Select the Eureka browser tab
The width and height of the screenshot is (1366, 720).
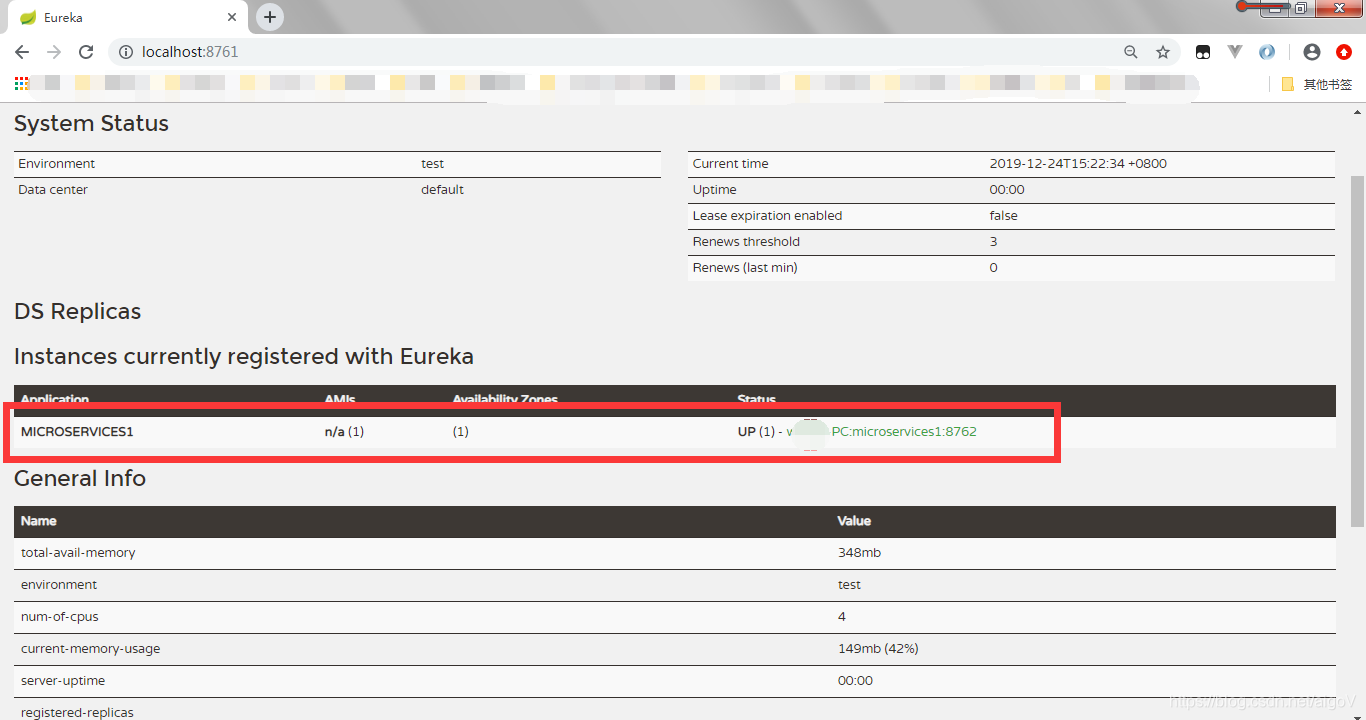[x=130, y=18]
